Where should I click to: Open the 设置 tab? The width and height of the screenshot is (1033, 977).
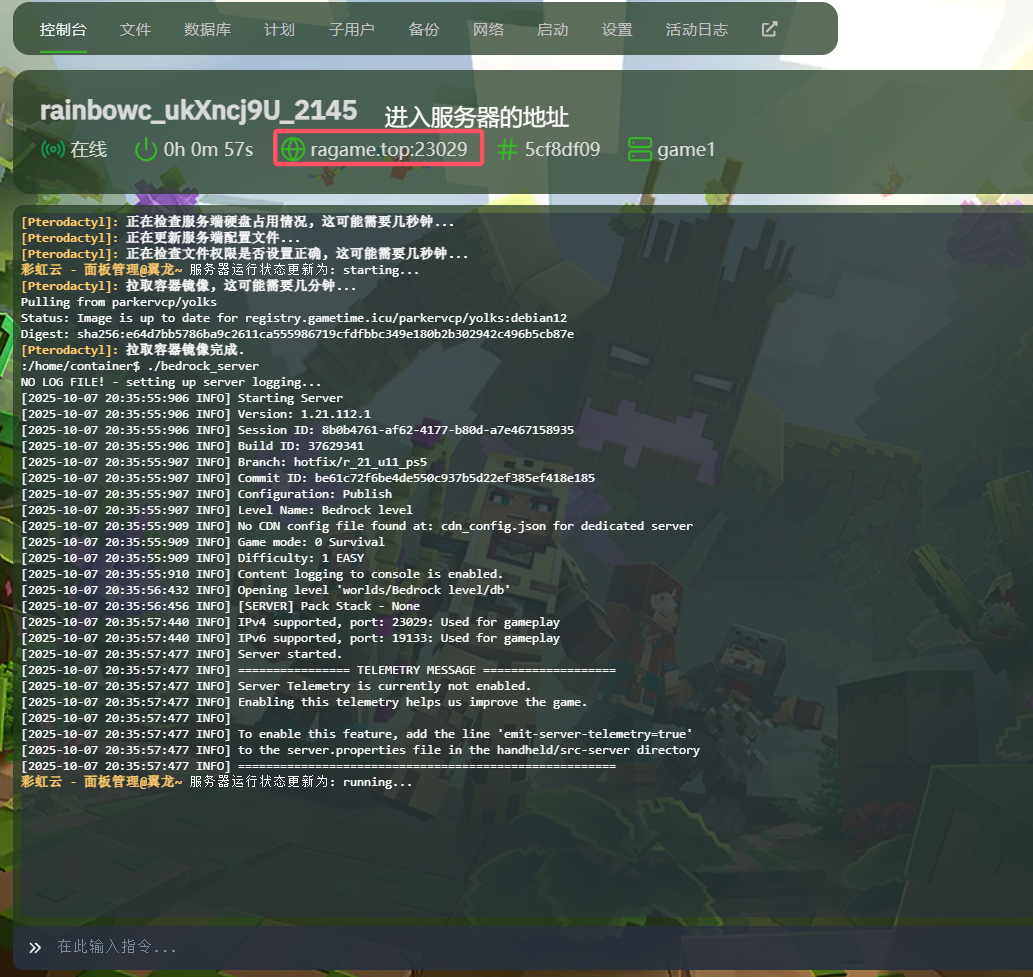click(617, 30)
